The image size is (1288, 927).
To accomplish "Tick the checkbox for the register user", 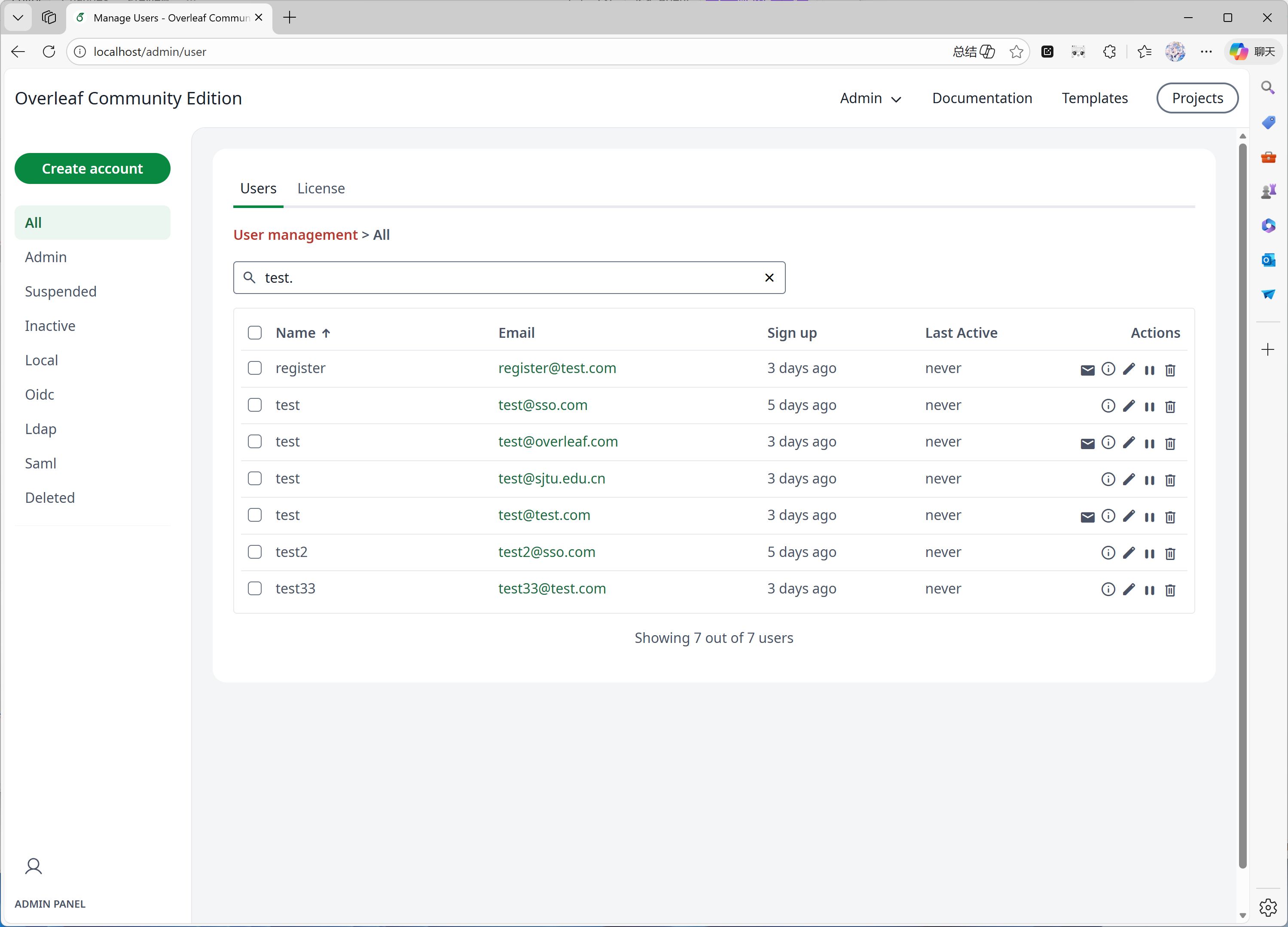I will [x=254, y=367].
